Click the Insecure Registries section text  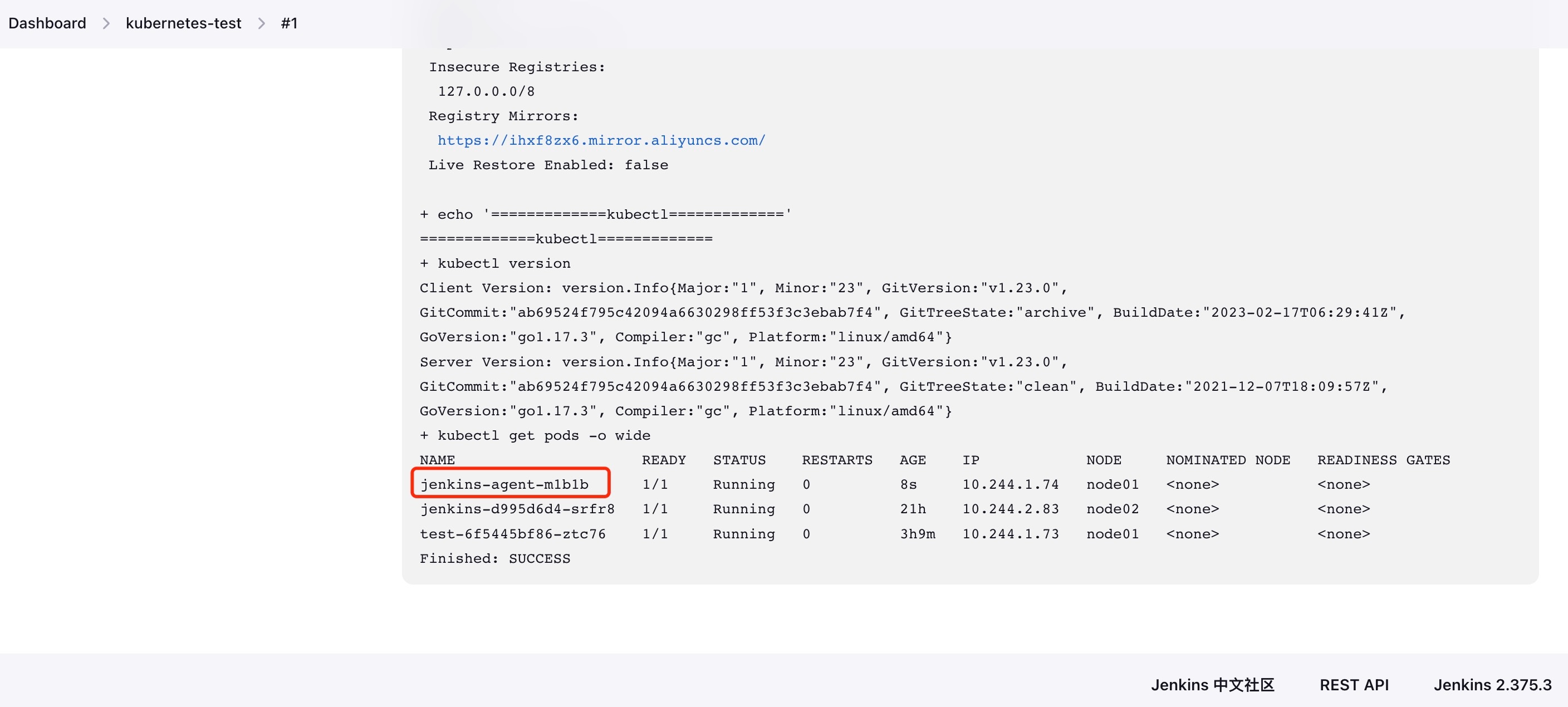point(516,67)
